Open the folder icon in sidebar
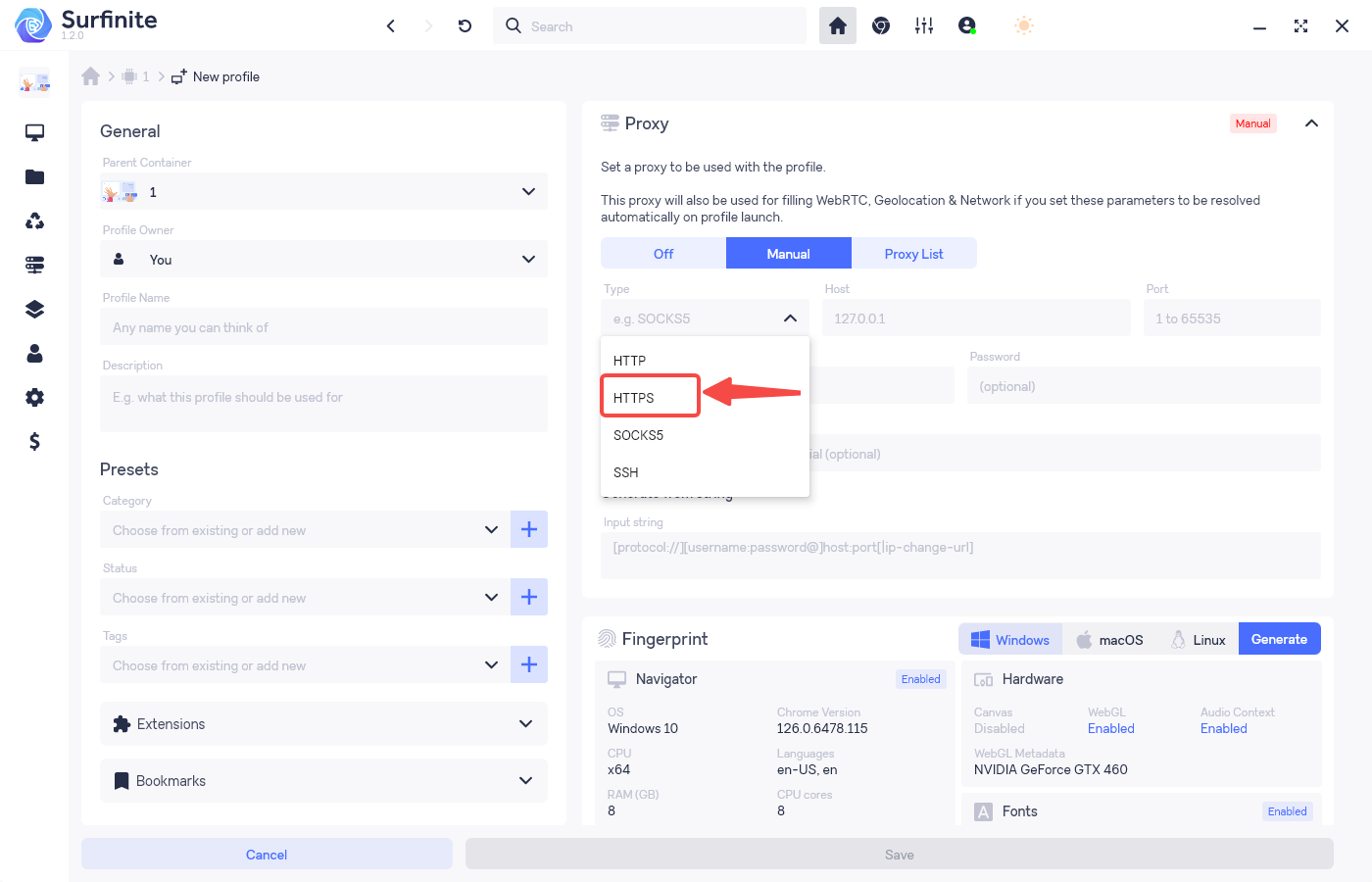Screen dimensions: 1372x882 pyautogui.click(x=35, y=176)
